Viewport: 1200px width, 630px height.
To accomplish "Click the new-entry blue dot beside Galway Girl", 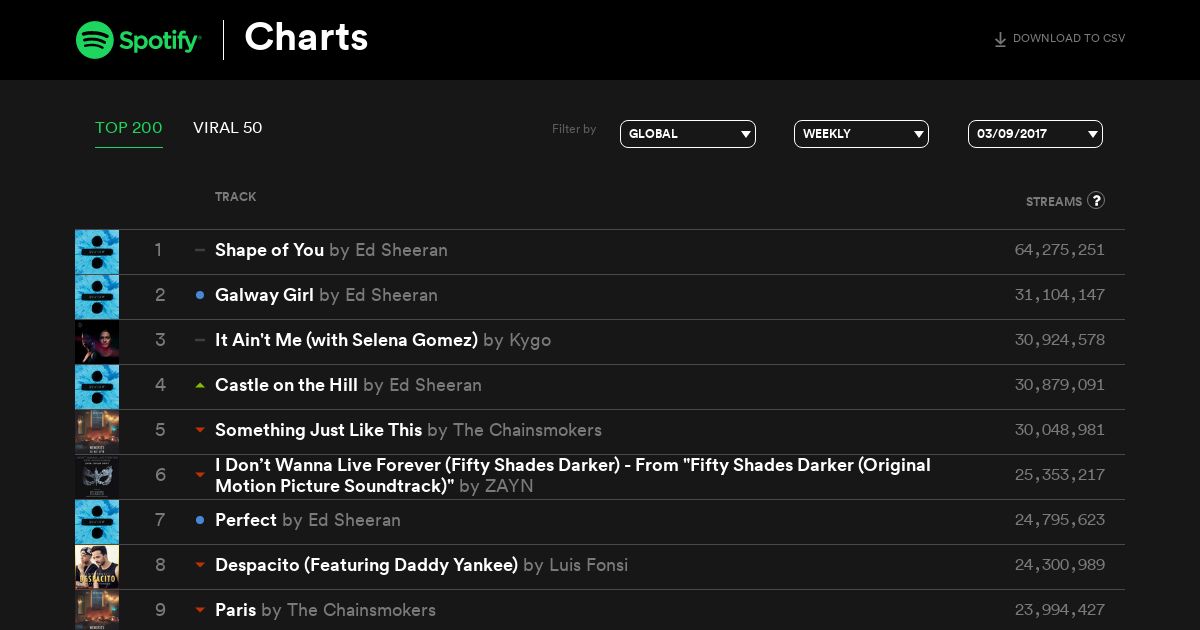I will 200,295.
